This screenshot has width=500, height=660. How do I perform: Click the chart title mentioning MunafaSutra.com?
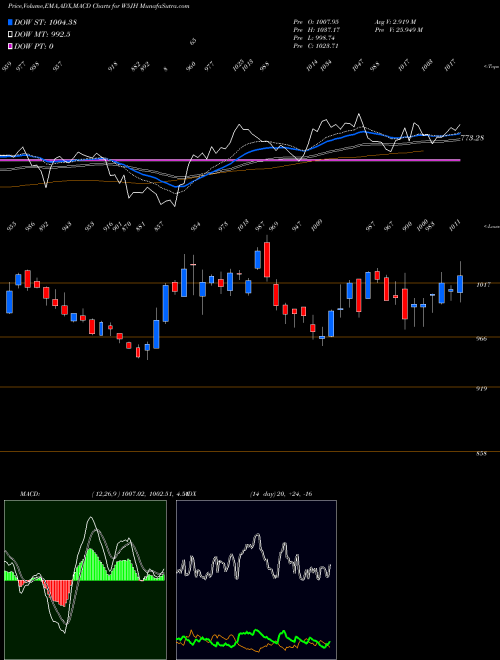click(98, 6)
